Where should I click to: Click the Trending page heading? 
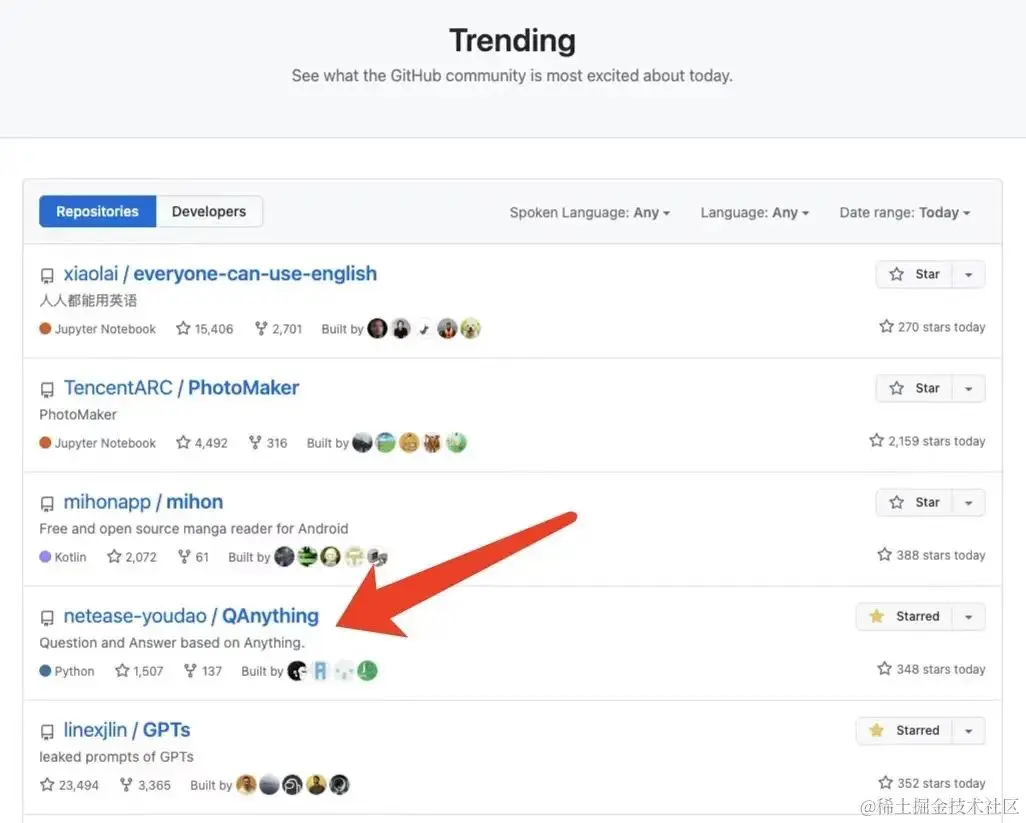point(512,41)
